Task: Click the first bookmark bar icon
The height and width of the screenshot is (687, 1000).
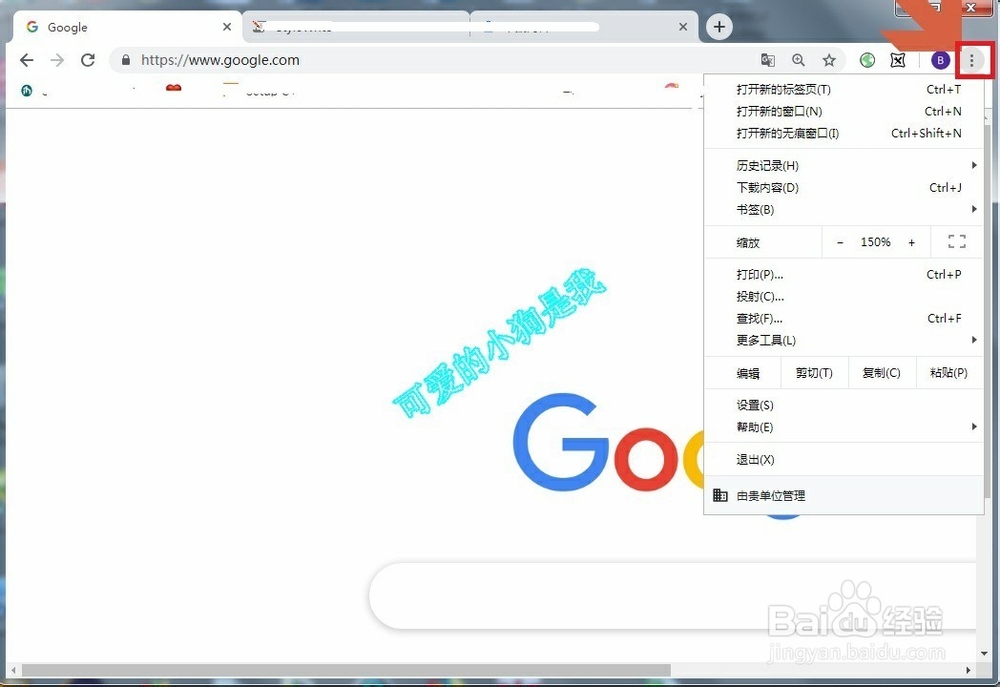Action: [26, 91]
